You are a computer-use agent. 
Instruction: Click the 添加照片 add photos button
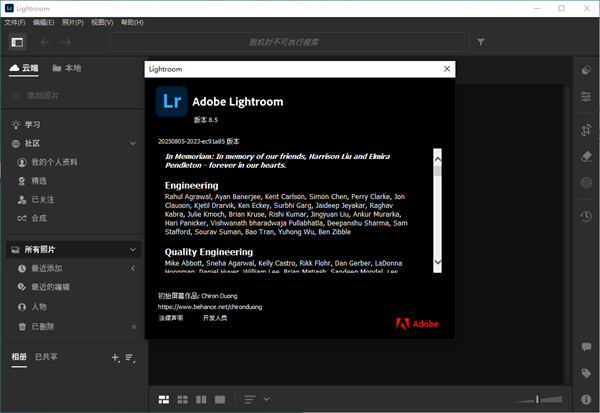point(36,95)
